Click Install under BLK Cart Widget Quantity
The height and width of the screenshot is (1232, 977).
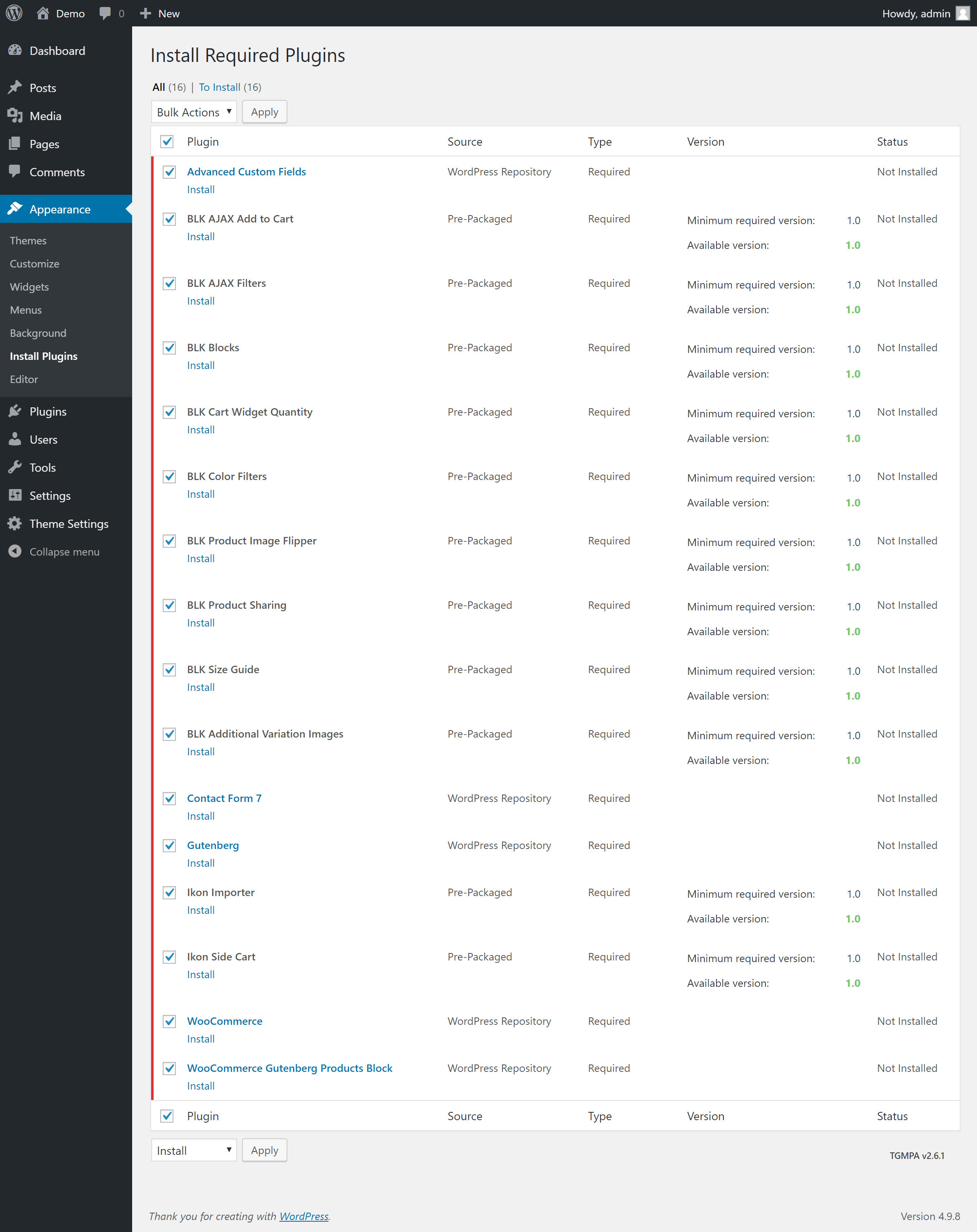tap(201, 430)
